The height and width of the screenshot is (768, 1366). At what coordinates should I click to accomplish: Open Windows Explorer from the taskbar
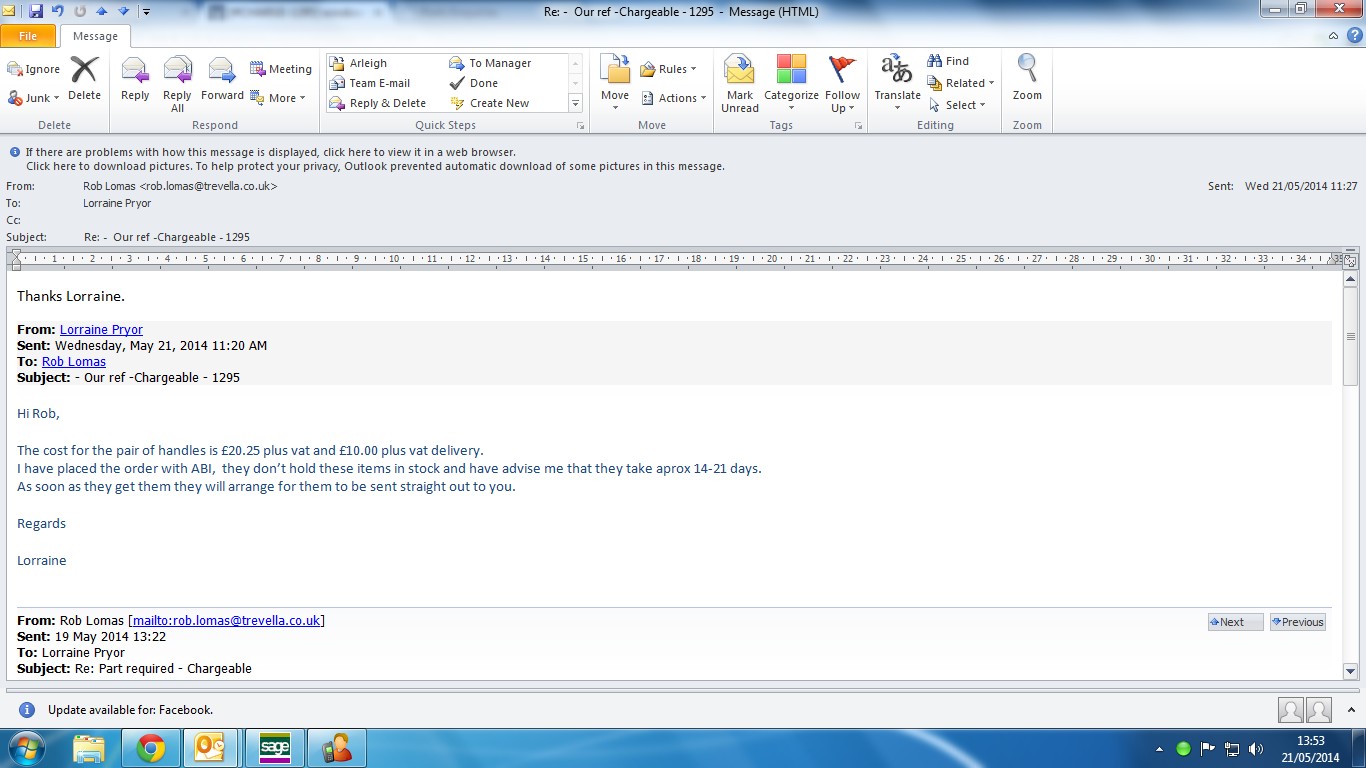[x=89, y=748]
